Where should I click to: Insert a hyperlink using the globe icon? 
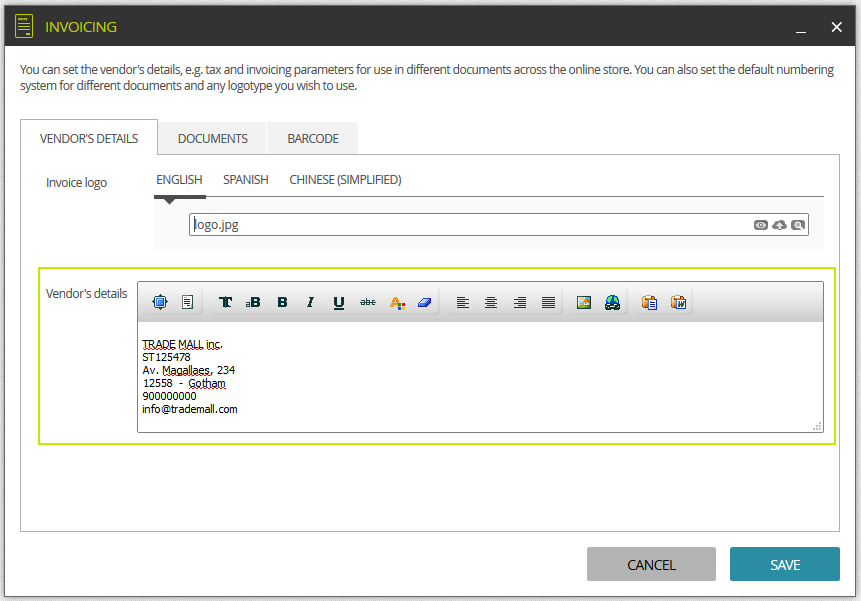click(612, 302)
